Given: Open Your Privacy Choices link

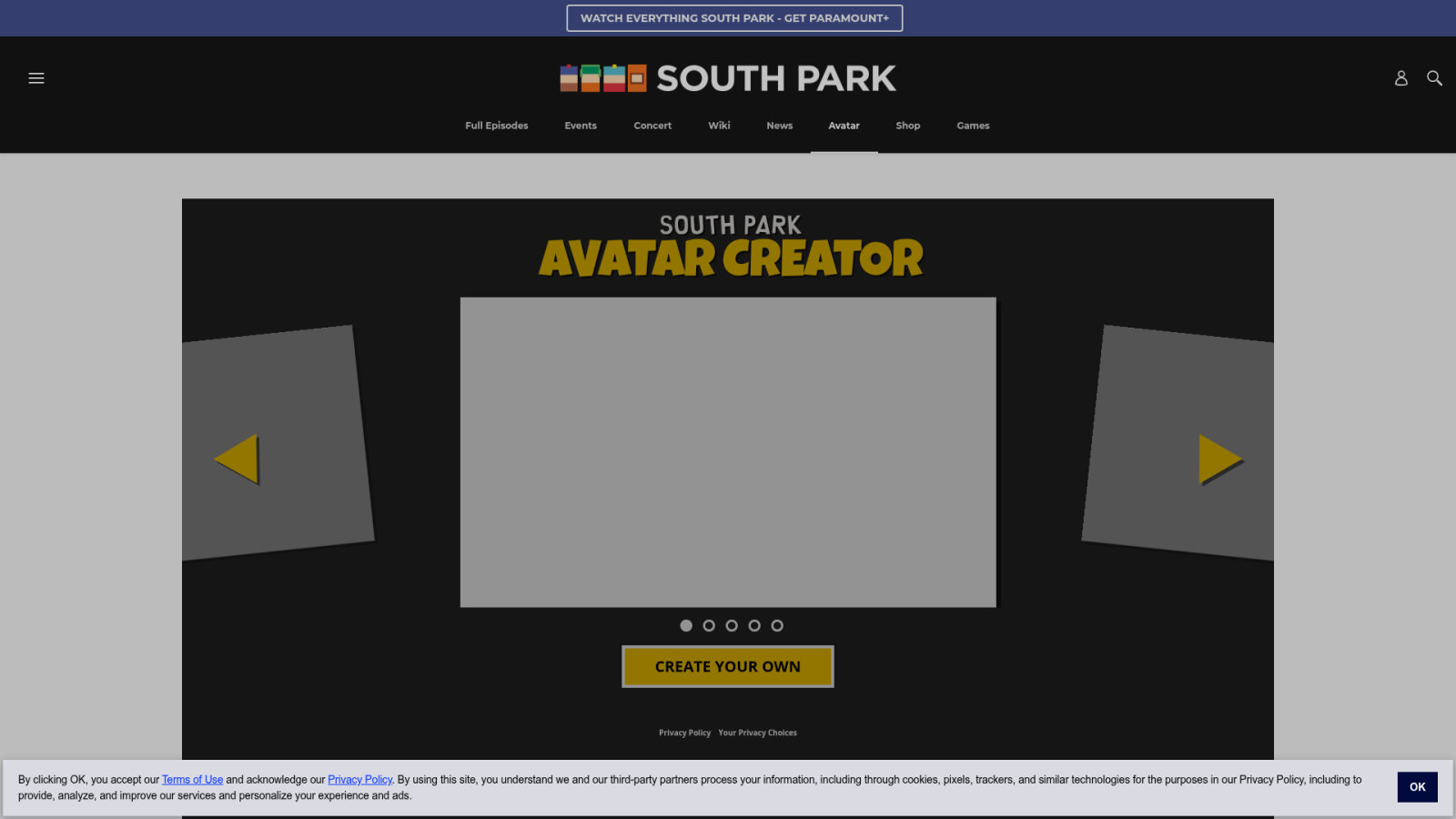Looking at the screenshot, I should pos(757,733).
